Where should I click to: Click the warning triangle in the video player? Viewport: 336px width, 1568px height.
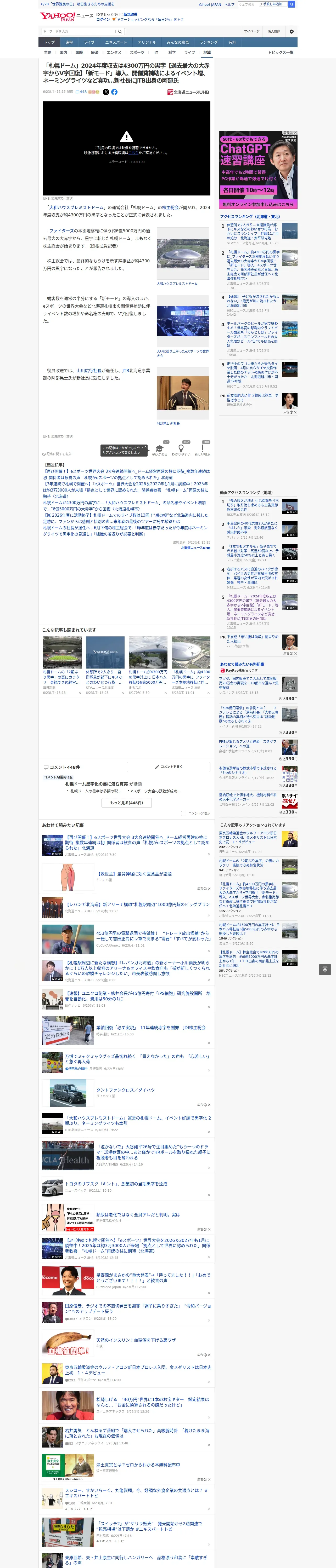pos(126,137)
